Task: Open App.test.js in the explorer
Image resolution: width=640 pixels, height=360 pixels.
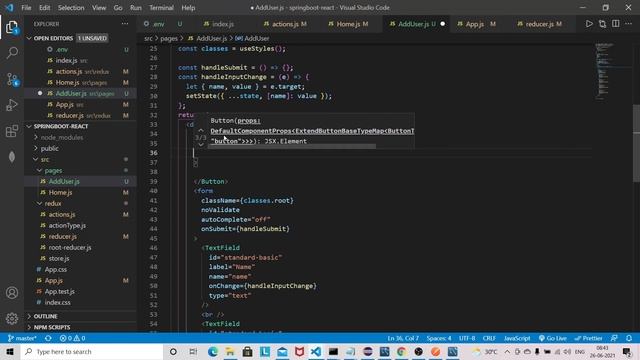Action: (x=60, y=291)
